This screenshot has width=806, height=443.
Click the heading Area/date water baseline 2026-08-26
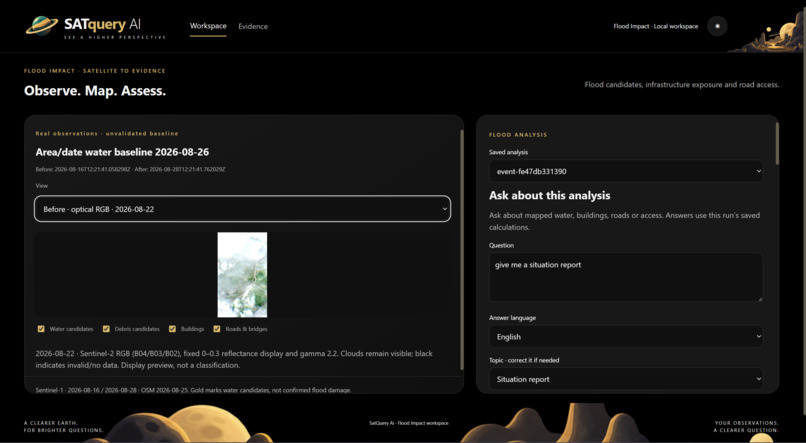122,152
